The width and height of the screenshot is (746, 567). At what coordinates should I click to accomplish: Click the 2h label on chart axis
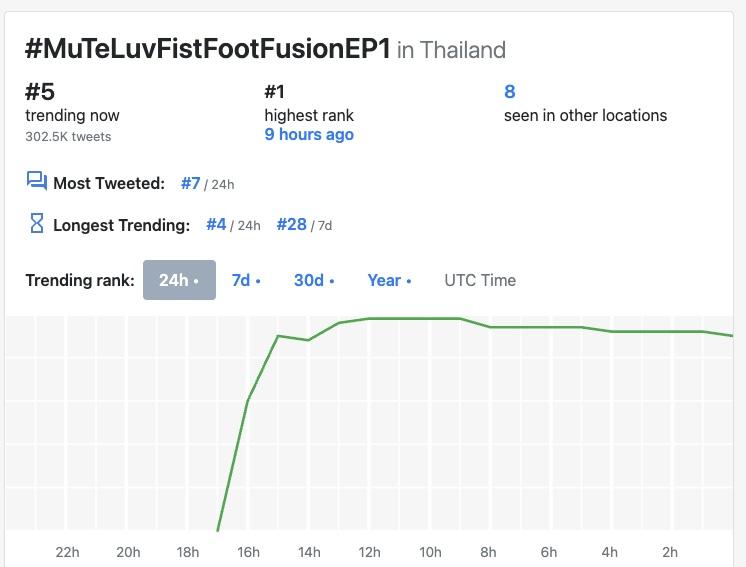click(x=670, y=552)
